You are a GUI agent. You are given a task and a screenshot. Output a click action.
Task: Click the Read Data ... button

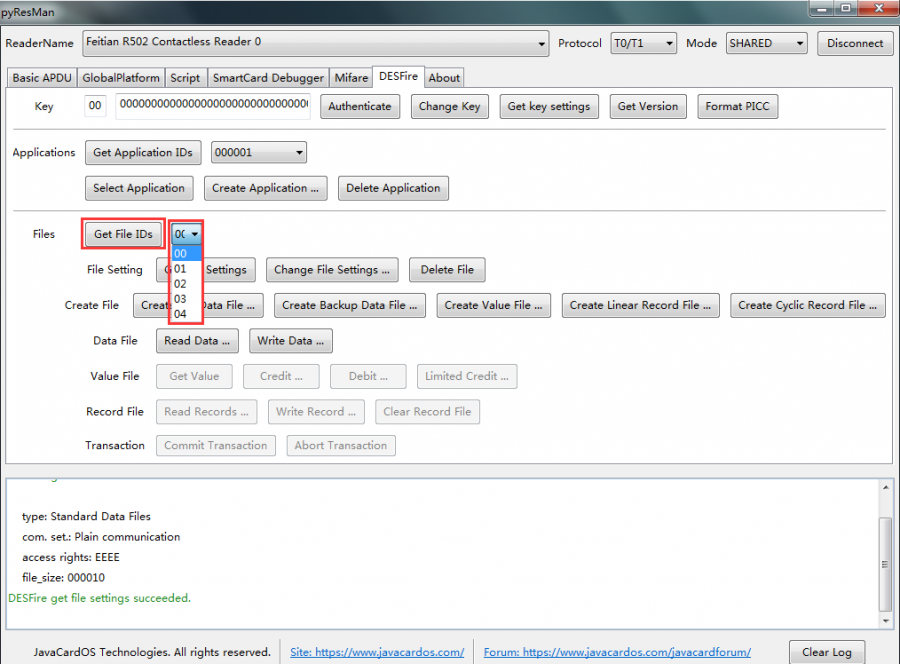(x=197, y=341)
